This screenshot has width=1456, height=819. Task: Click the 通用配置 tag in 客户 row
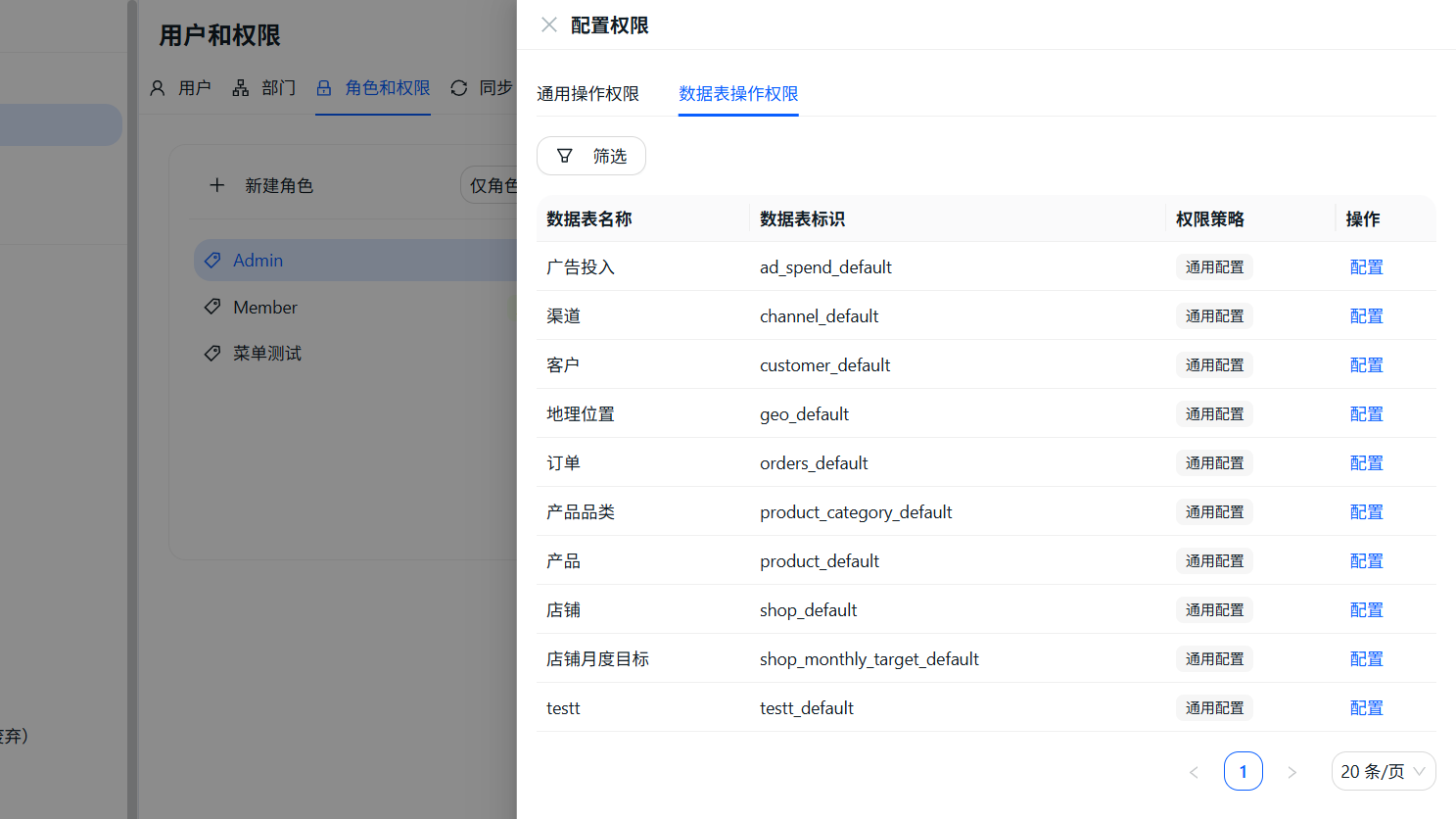point(1214,365)
